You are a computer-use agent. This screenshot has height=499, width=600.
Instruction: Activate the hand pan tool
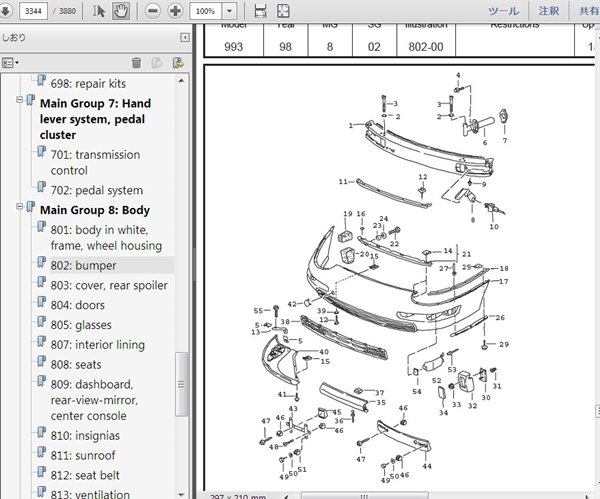click(x=121, y=11)
